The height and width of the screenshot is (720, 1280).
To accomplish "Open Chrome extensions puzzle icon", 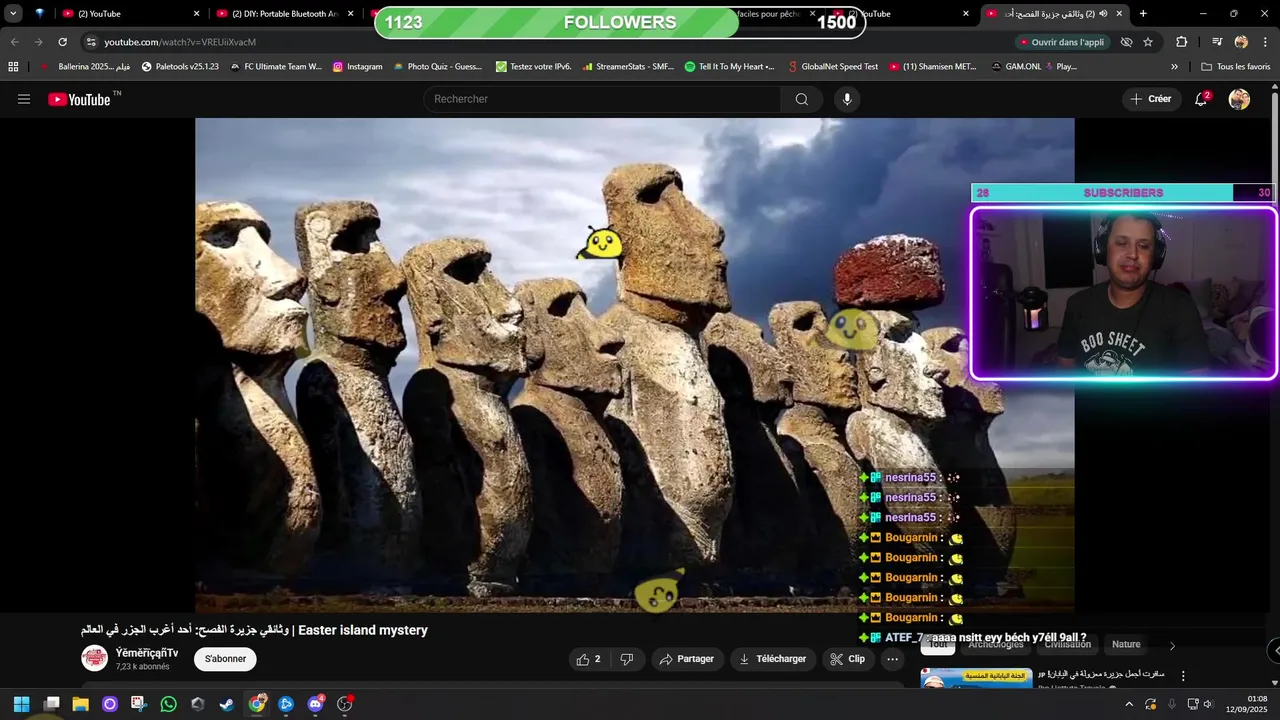I will (x=1181, y=42).
